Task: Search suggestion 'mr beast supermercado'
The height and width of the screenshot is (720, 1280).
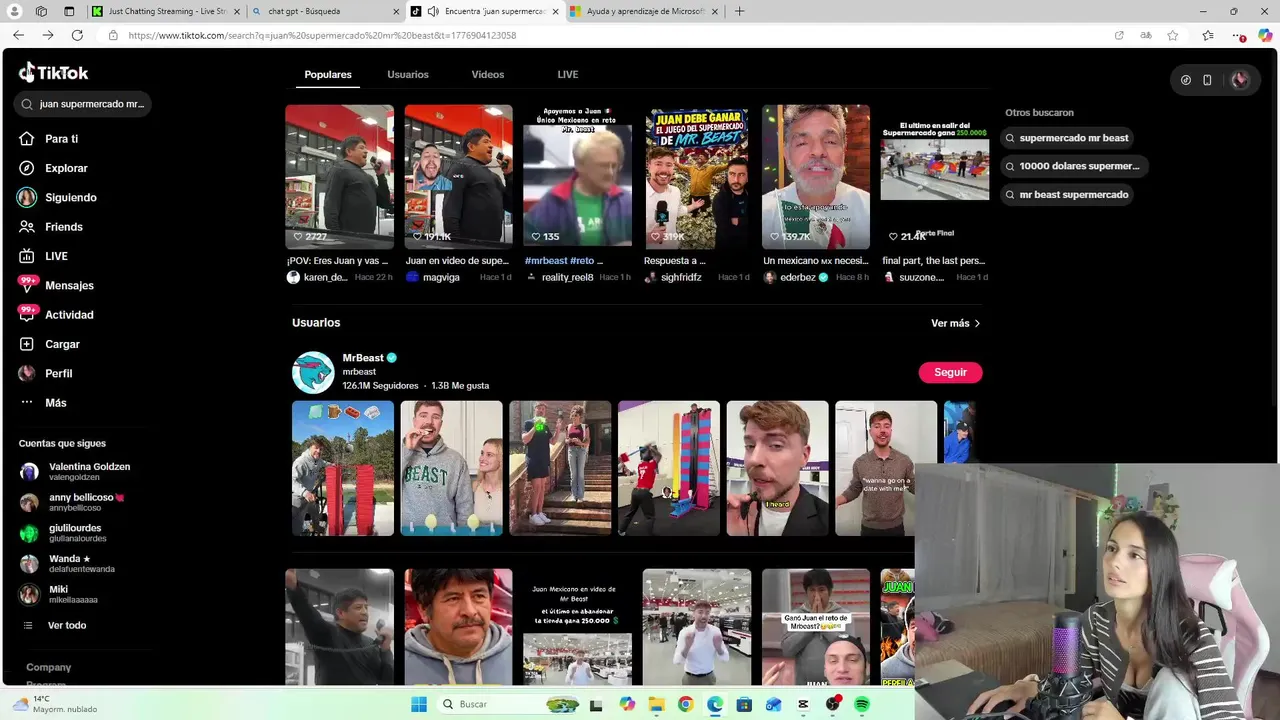Action: coord(1066,195)
